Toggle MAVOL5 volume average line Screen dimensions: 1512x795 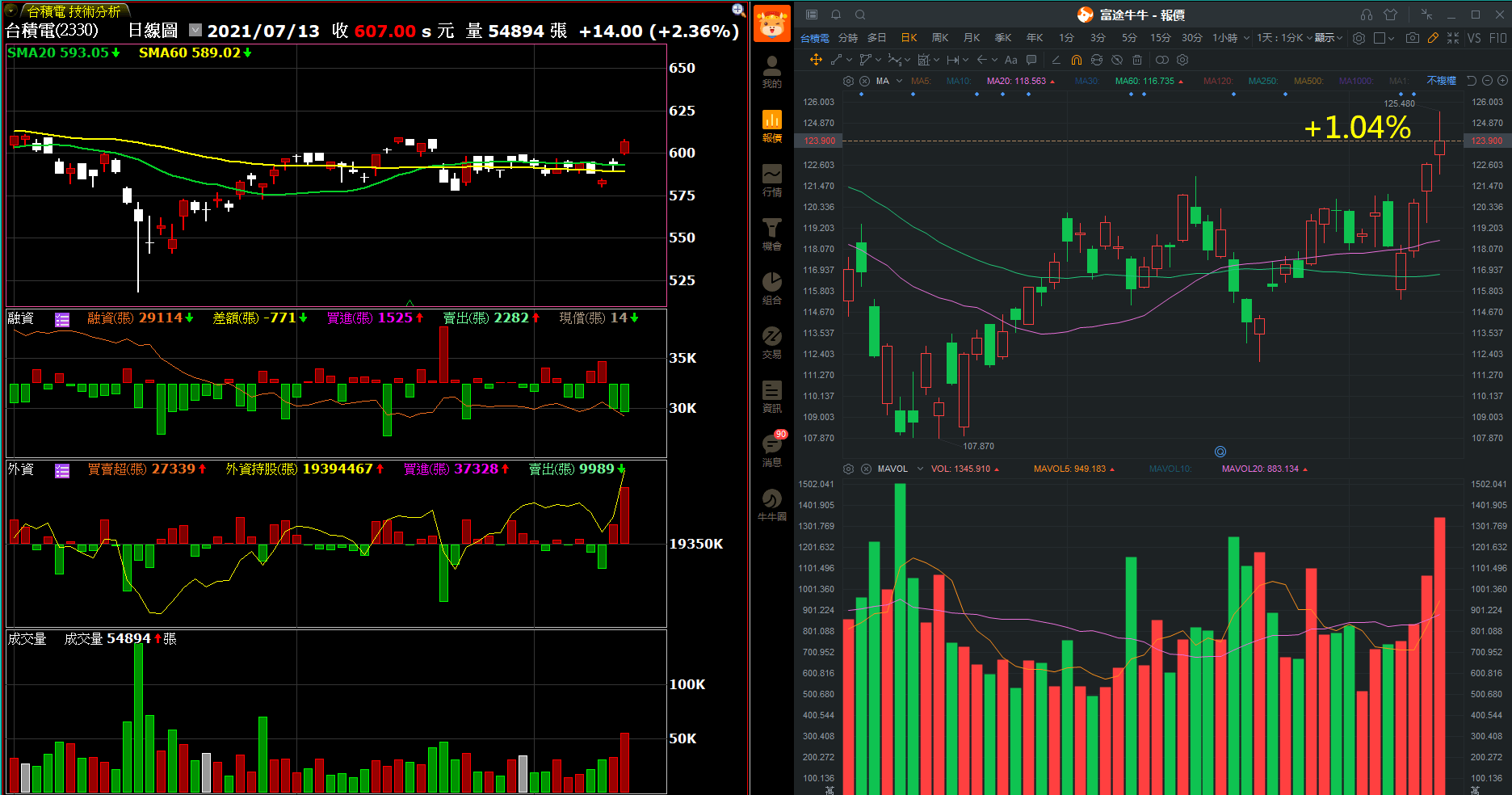[x=1073, y=469]
